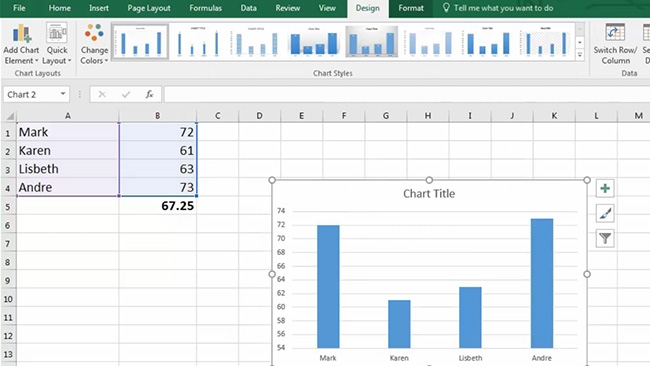Click the Karen bar in chart
Screen dimensions: 650x366
(x=399, y=324)
